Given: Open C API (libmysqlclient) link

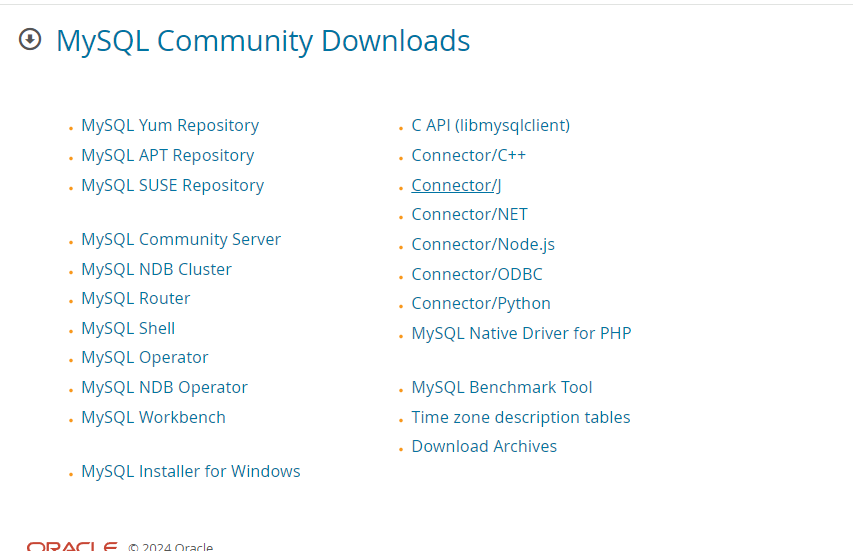Looking at the screenshot, I should point(491,126).
